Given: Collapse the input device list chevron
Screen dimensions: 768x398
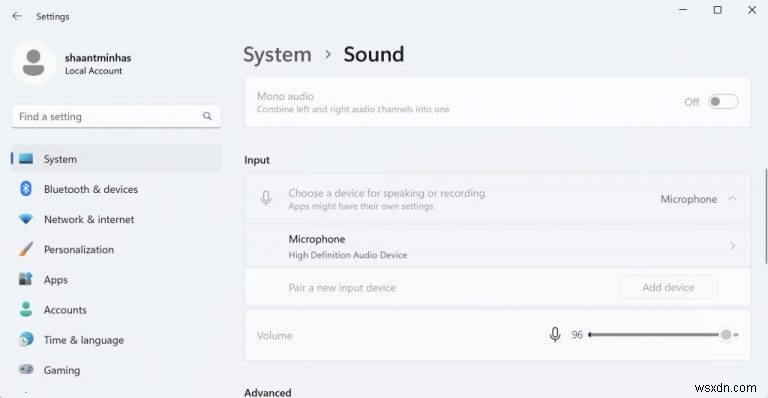Looking at the screenshot, I should pos(733,198).
